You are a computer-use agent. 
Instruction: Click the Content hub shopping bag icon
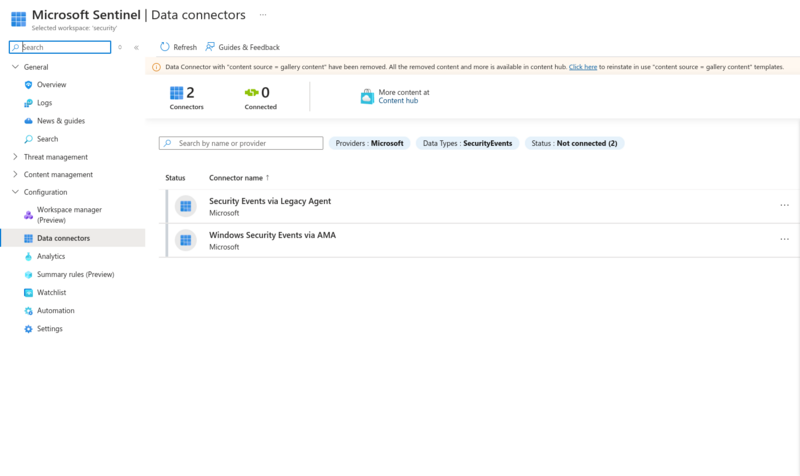367,96
